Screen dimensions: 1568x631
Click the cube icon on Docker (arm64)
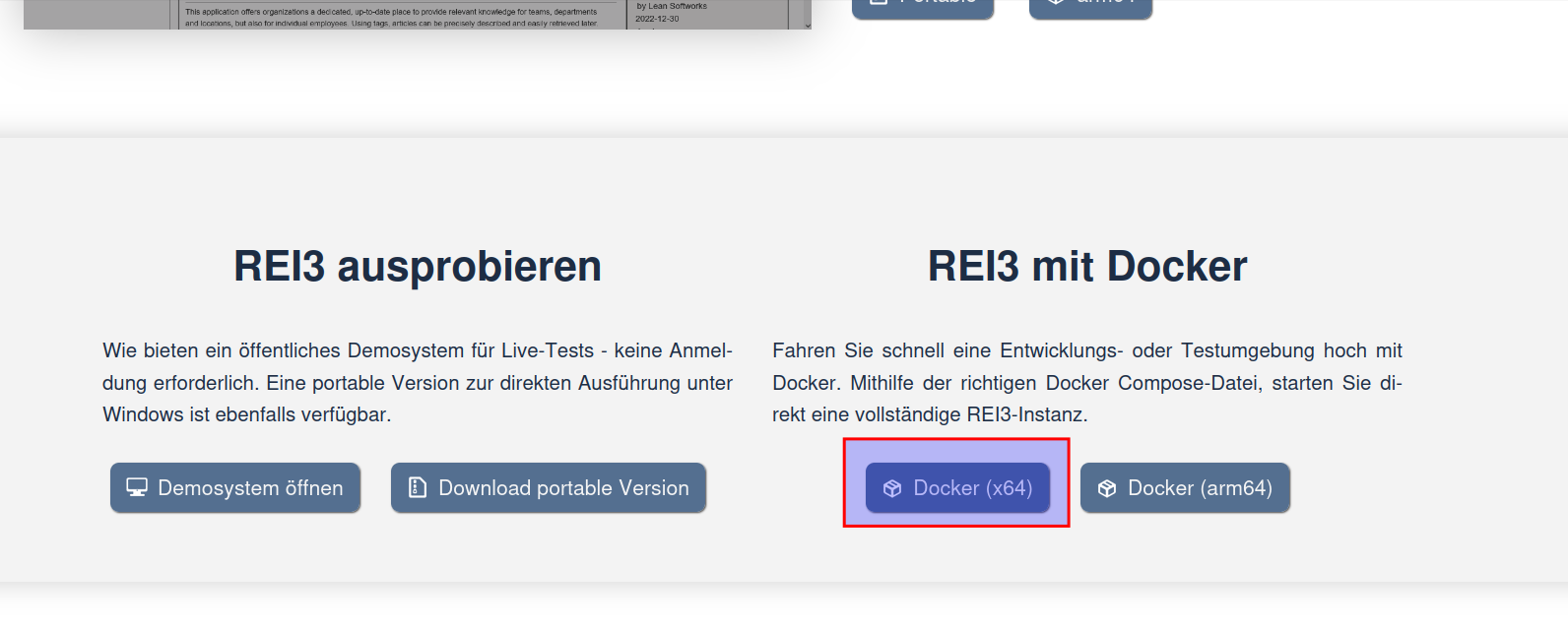(x=1107, y=489)
